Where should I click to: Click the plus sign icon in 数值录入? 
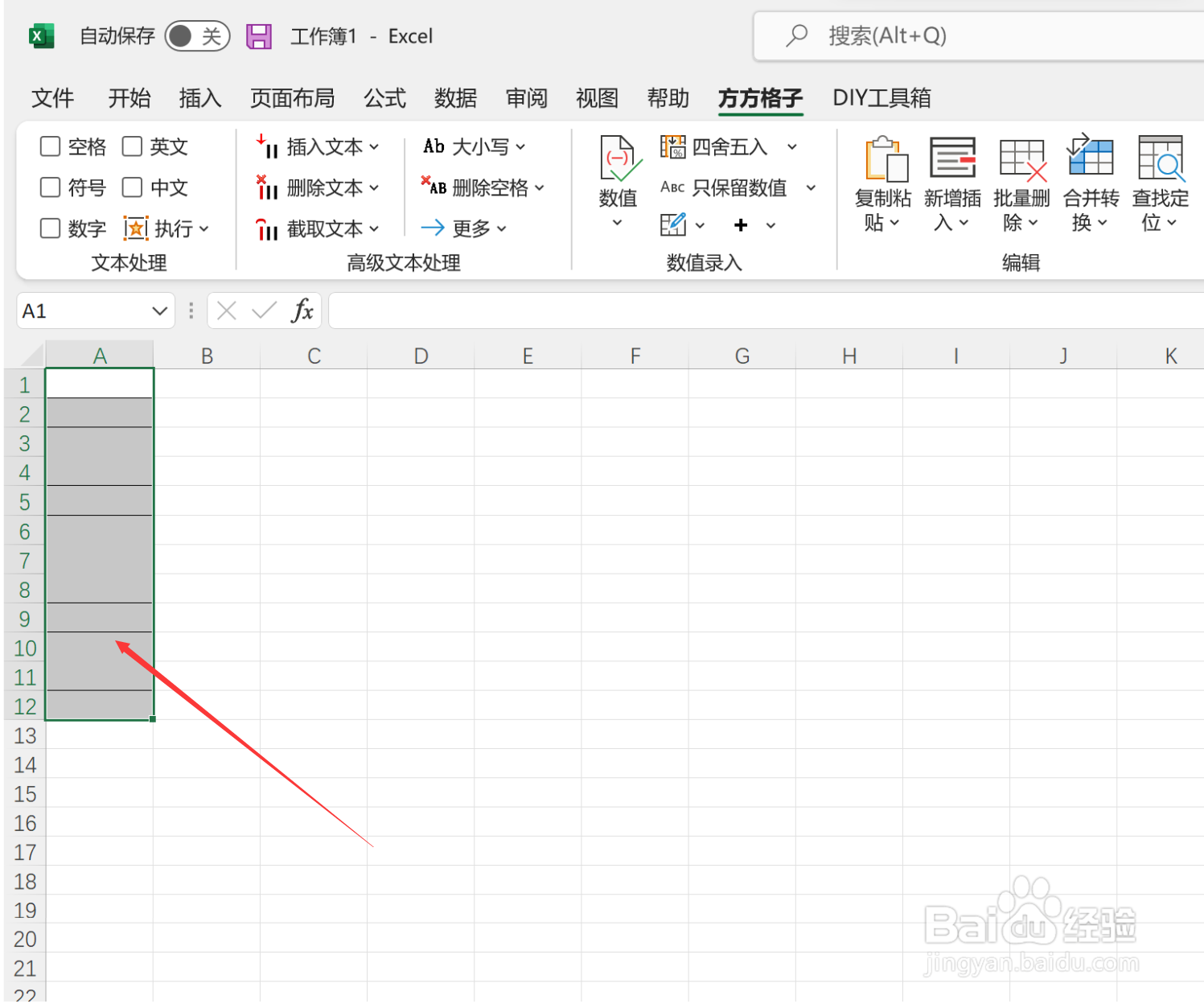(741, 225)
